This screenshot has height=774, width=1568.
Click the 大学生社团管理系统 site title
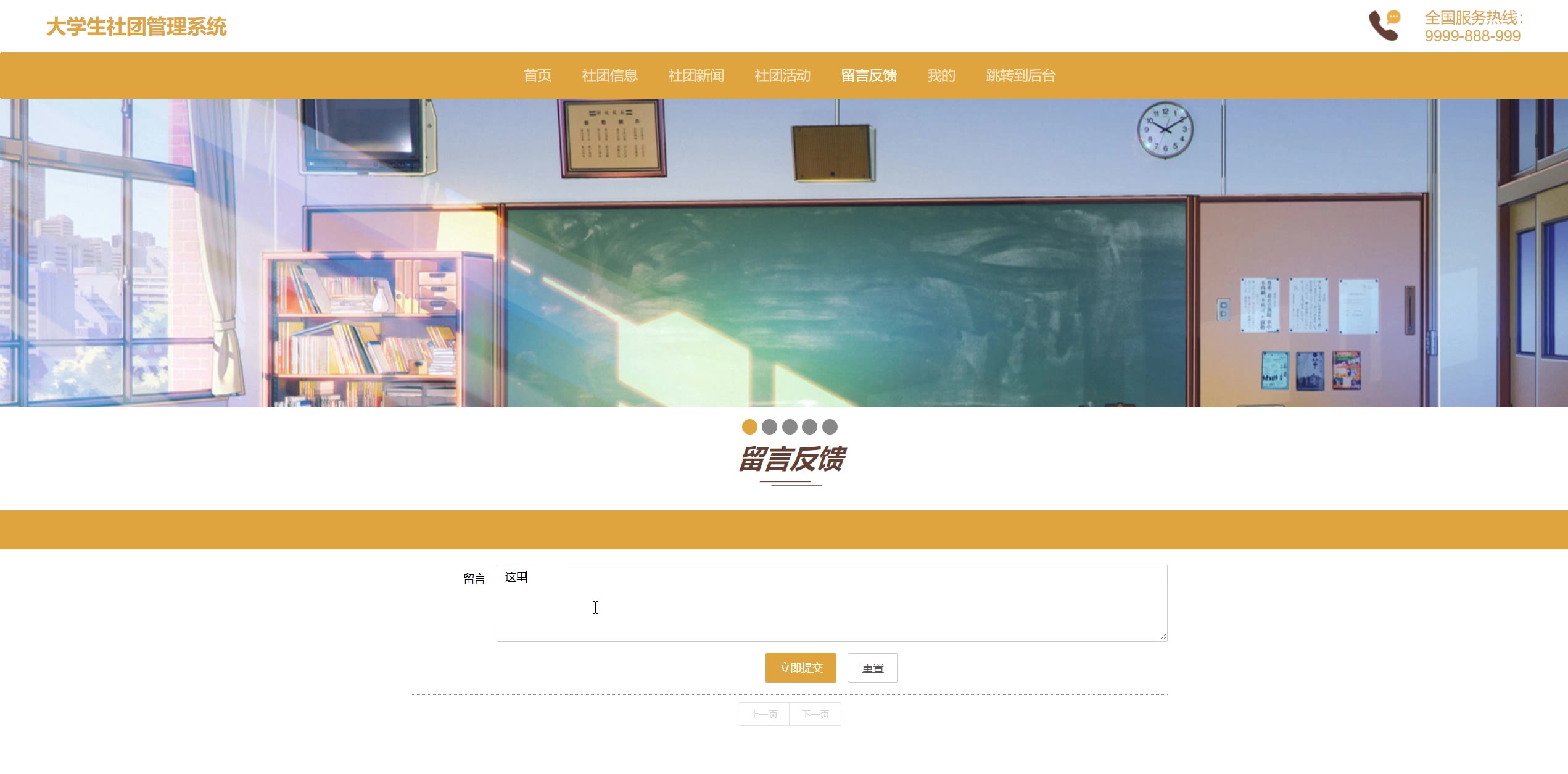tap(136, 27)
